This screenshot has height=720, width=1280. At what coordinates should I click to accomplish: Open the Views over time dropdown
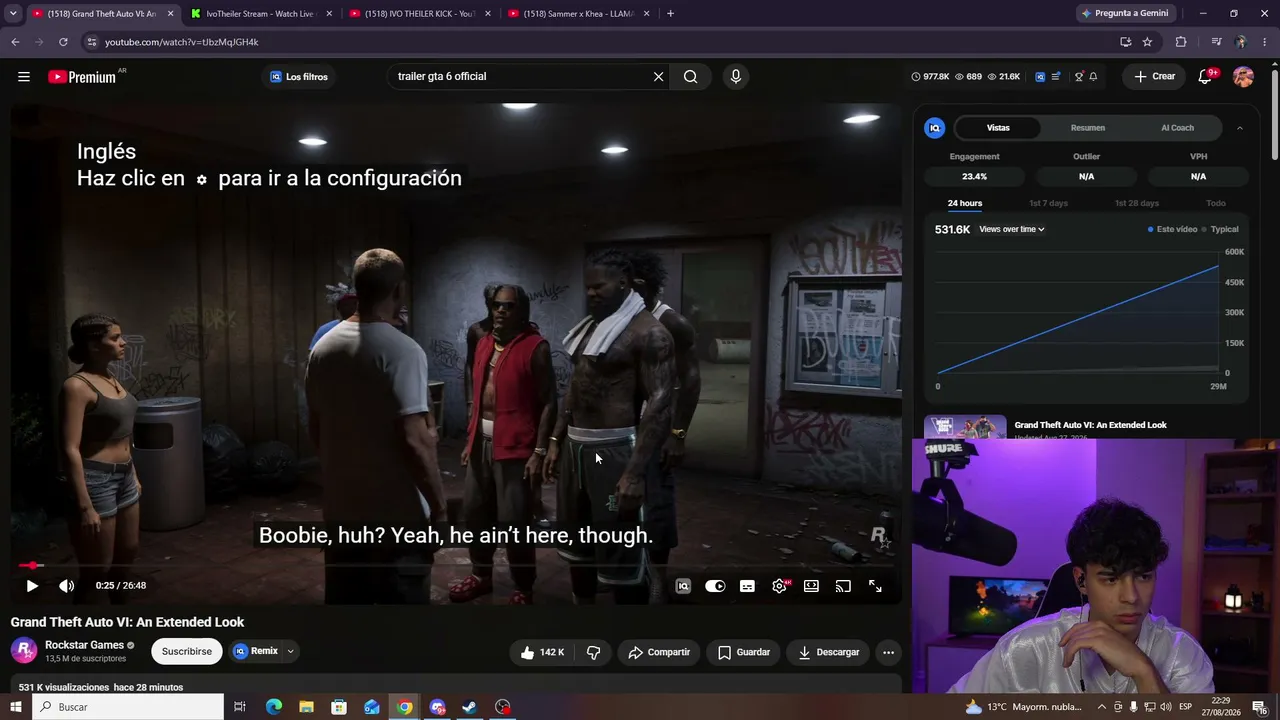1012,229
